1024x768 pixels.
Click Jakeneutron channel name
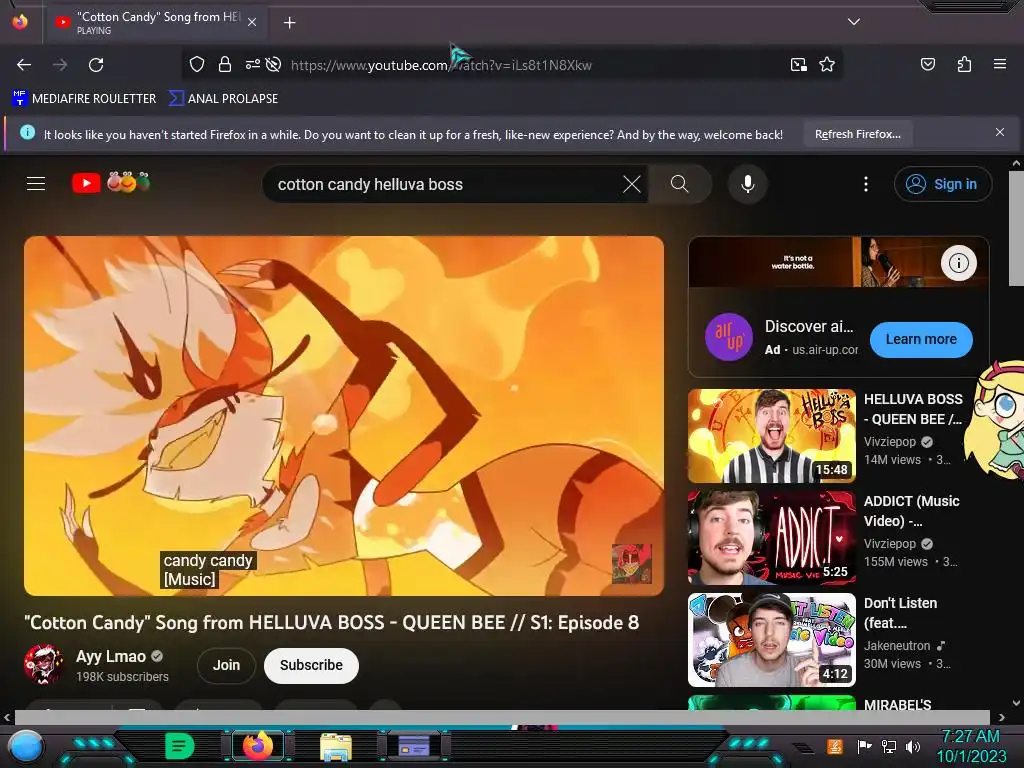pos(897,645)
